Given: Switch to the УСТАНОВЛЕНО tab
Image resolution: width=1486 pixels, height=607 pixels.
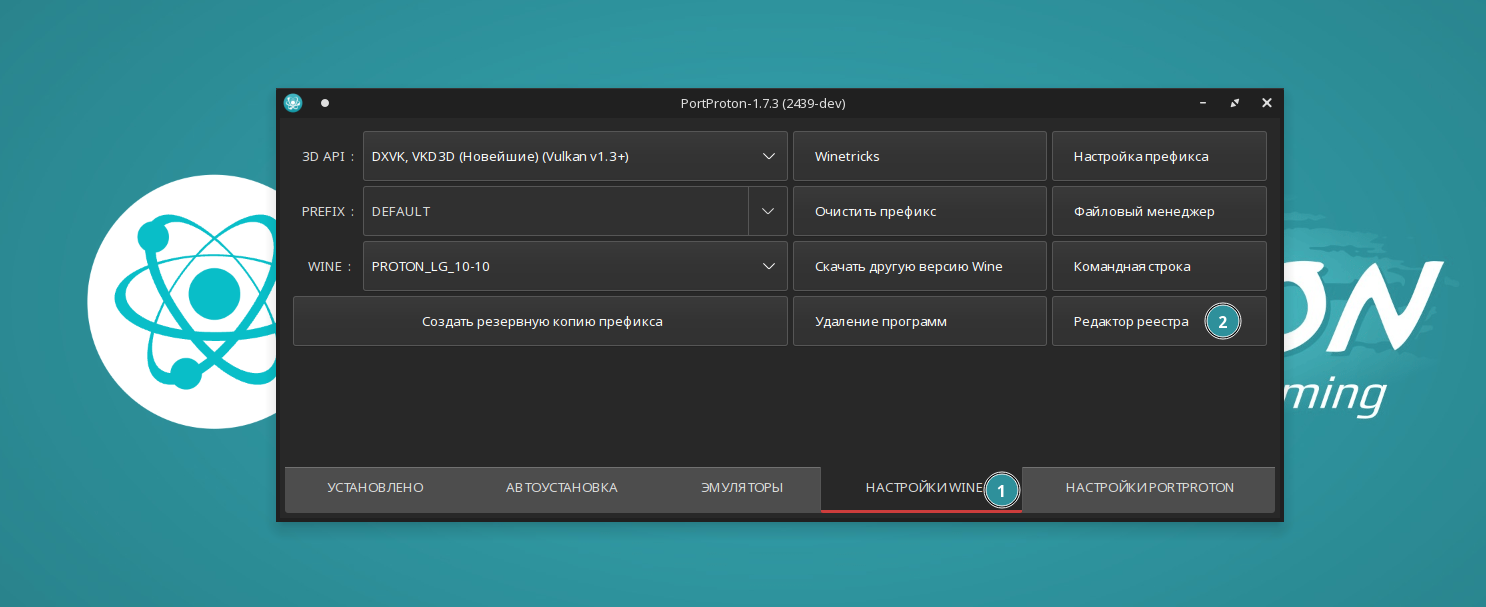Looking at the screenshot, I should click(x=375, y=488).
